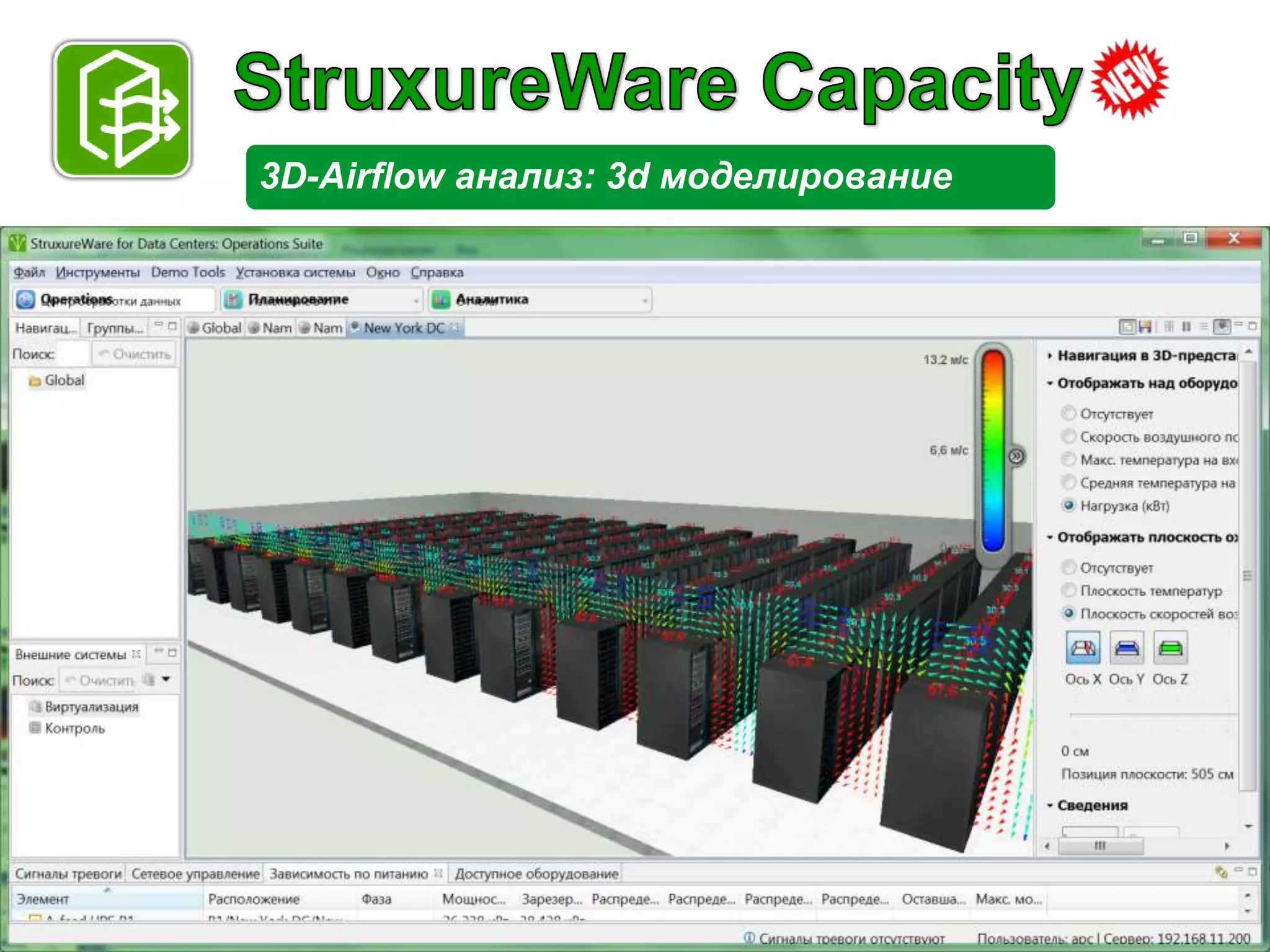Select the Плоскость скоростей воз... radio option

pos(1068,613)
